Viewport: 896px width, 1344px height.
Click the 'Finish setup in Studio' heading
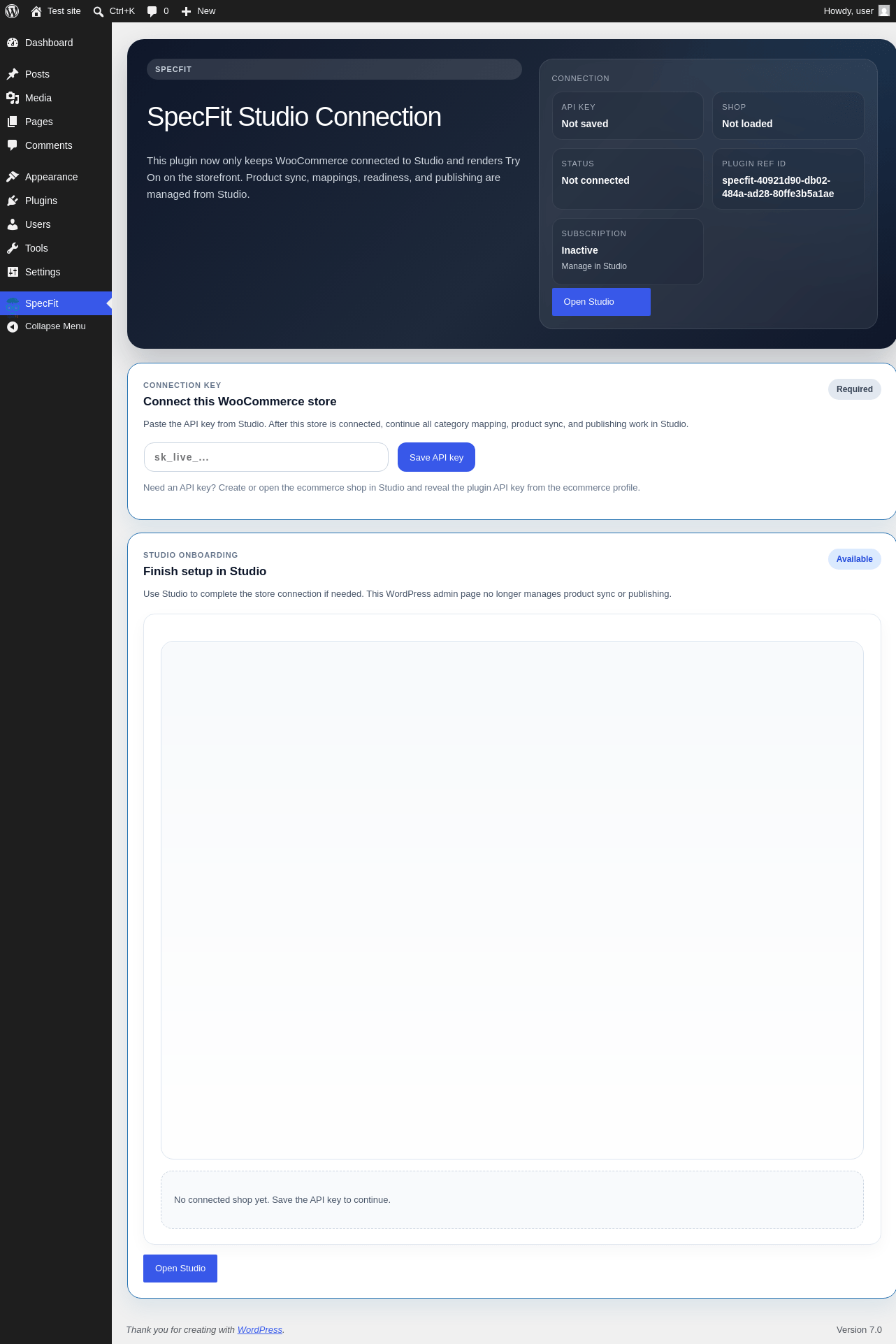coord(205,571)
